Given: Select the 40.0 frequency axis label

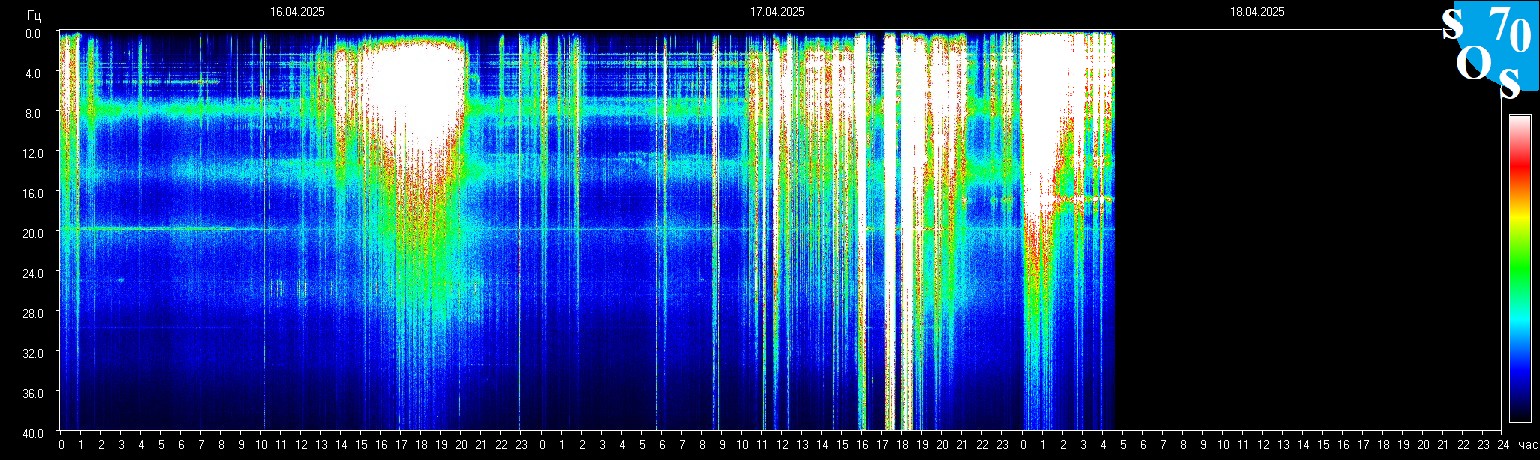Looking at the screenshot, I should point(35,432).
